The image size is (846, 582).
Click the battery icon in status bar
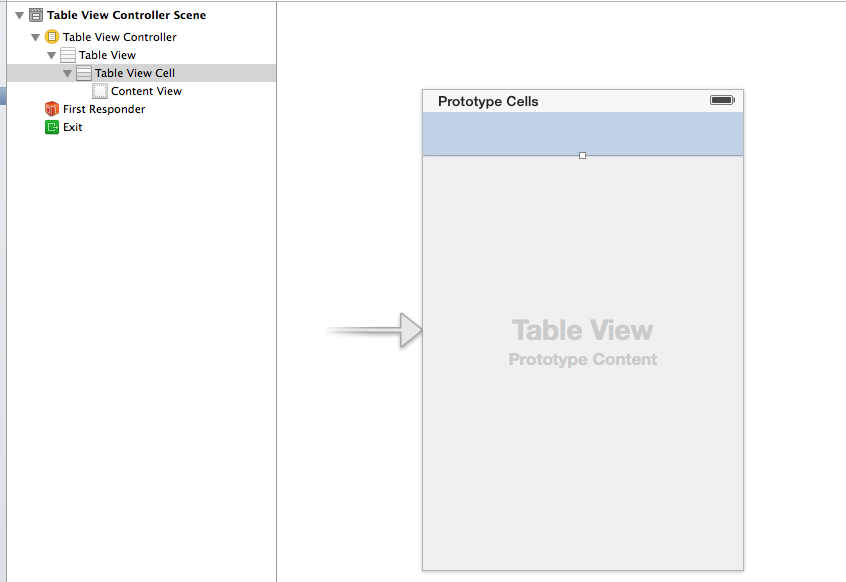[x=722, y=101]
